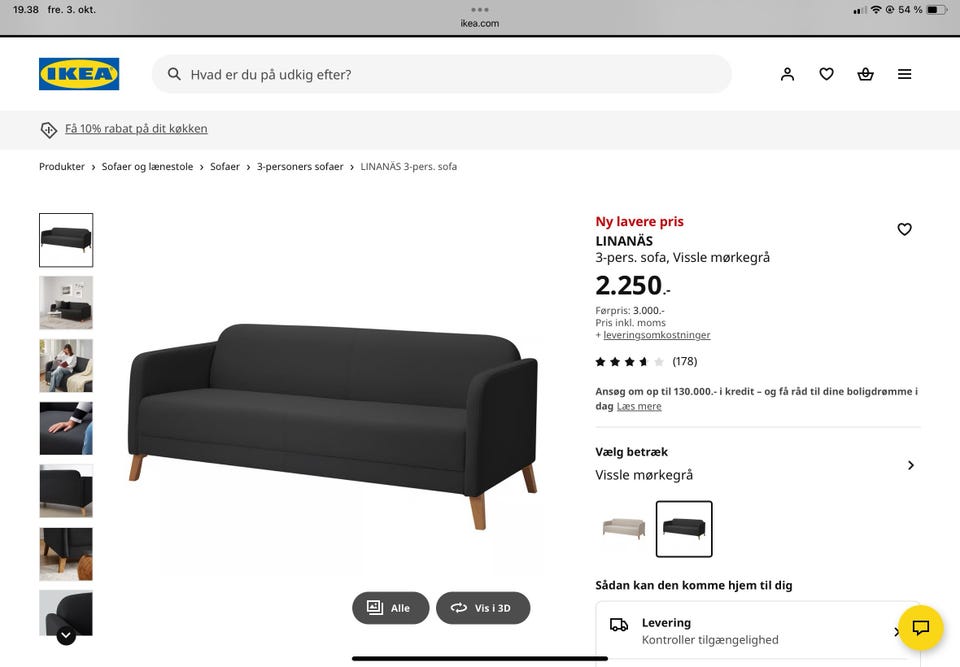960x667 pixels.
Task: Open the hamburger menu icon
Action: click(x=904, y=74)
